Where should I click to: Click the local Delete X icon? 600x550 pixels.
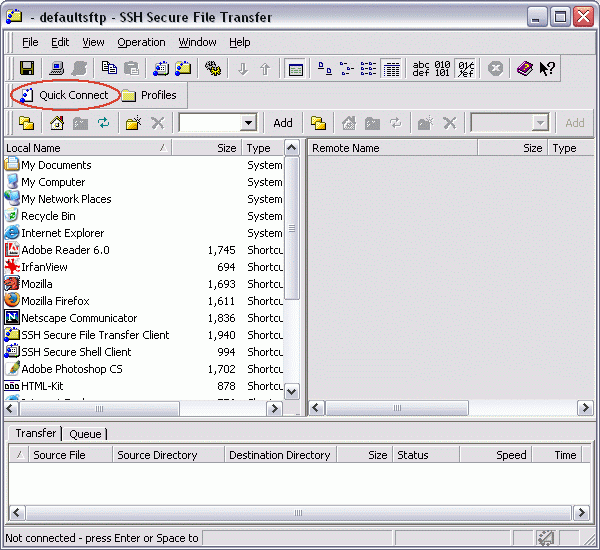[x=157, y=123]
